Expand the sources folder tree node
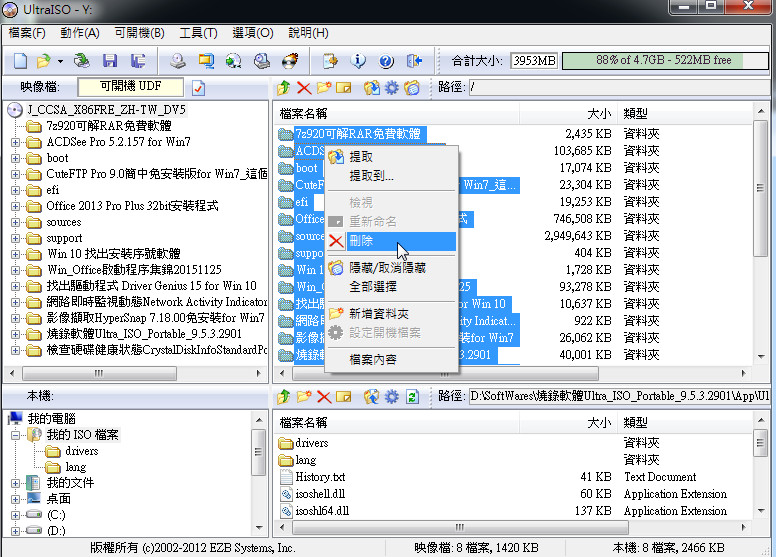 [x=15, y=223]
